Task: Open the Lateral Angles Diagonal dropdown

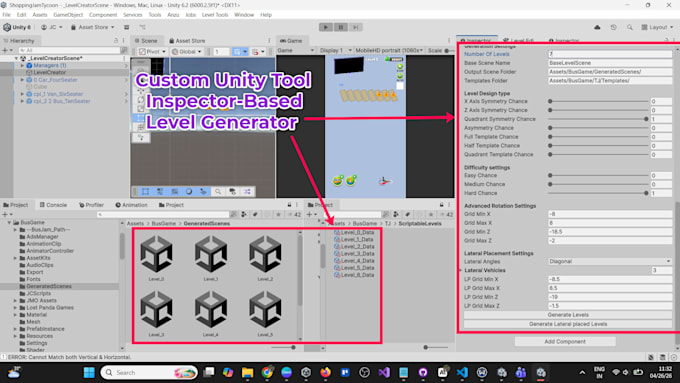Action: (610, 262)
